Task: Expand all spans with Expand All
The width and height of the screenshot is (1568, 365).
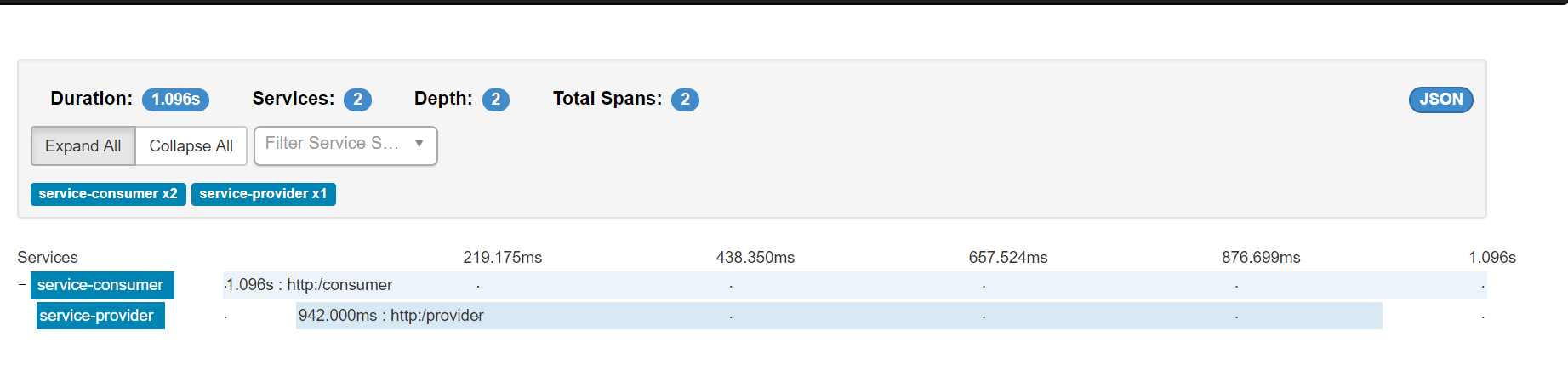Action: click(x=83, y=145)
